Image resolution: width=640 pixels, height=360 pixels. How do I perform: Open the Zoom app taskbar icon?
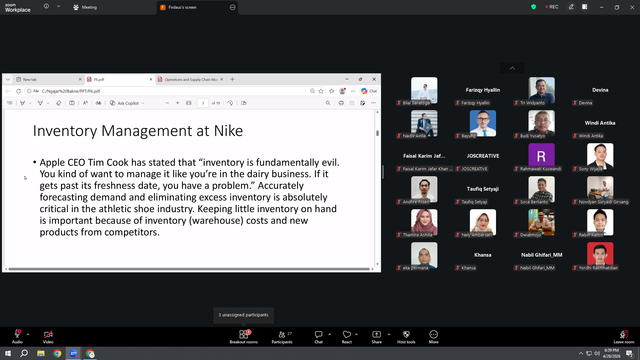point(73,353)
